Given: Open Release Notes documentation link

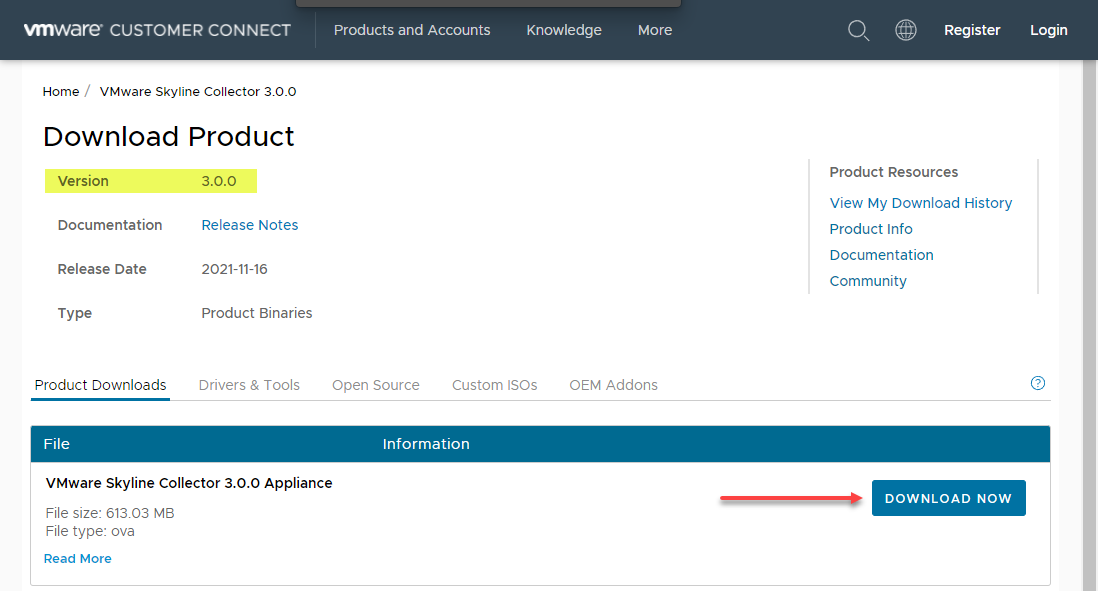Looking at the screenshot, I should pos(250,225).
